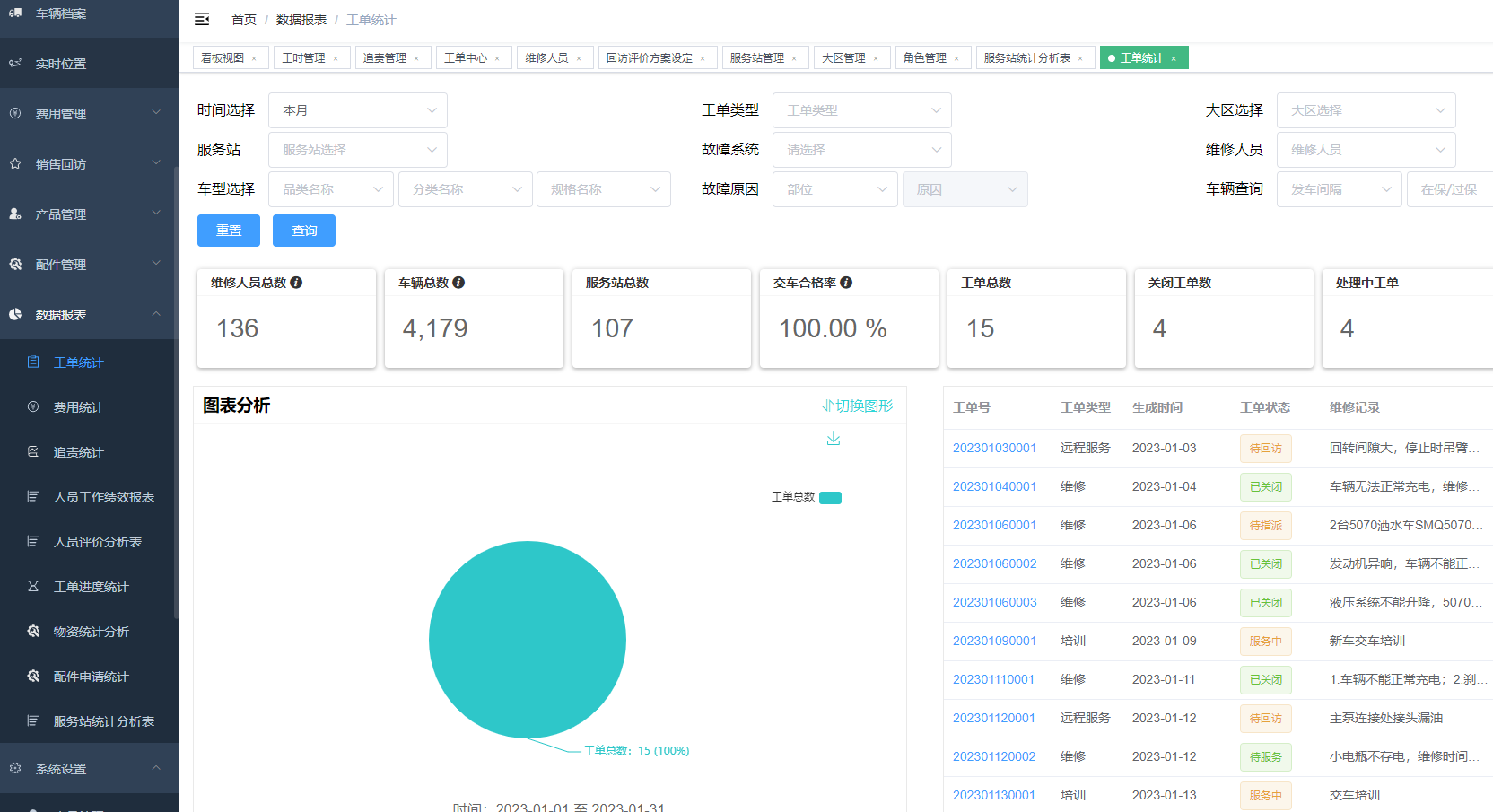Expand the 销售回访 sidebar menu
The image size is (1493, 812).
90,164
